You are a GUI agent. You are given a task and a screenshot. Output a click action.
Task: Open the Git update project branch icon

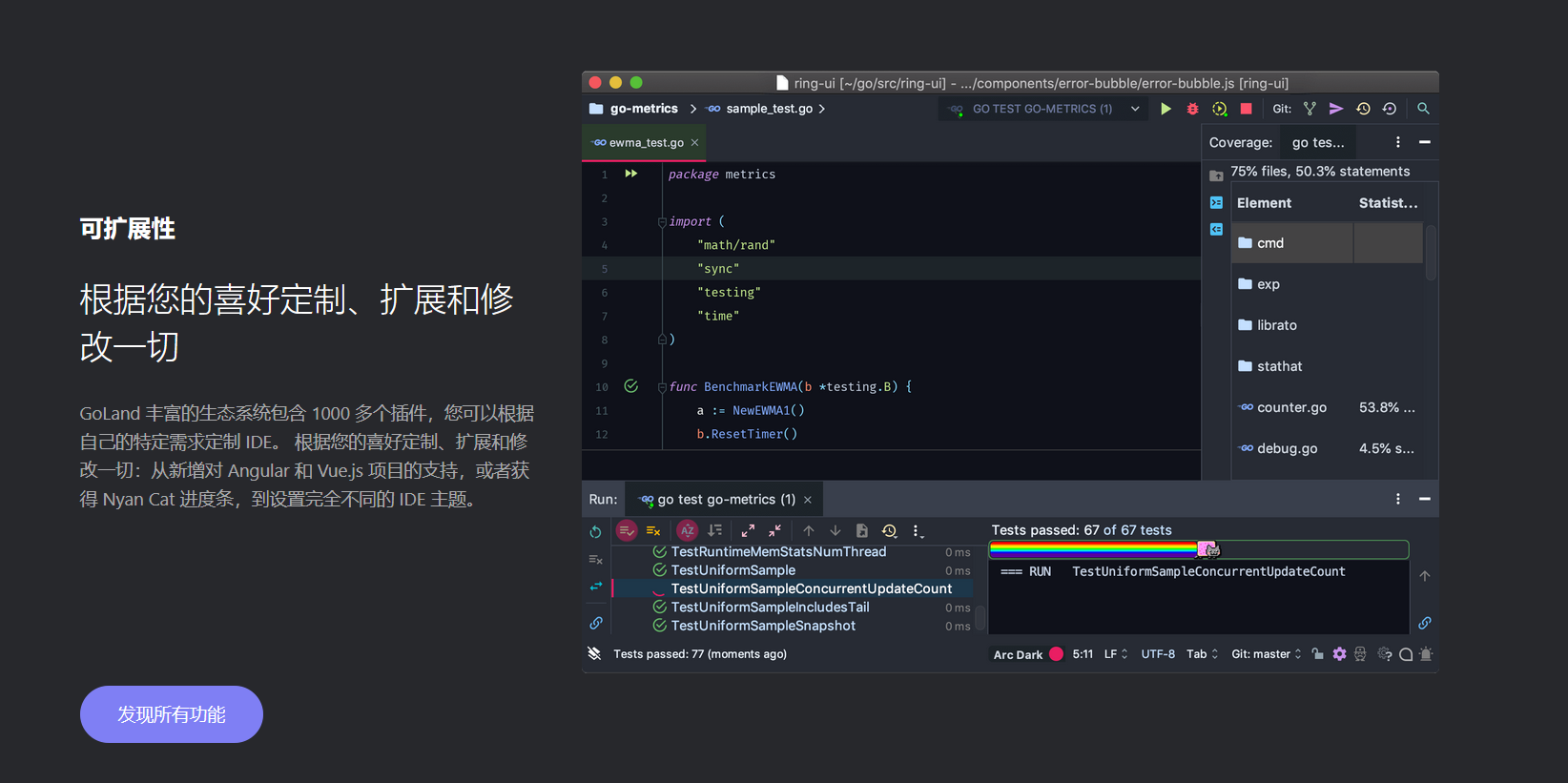pos(1310,109)
